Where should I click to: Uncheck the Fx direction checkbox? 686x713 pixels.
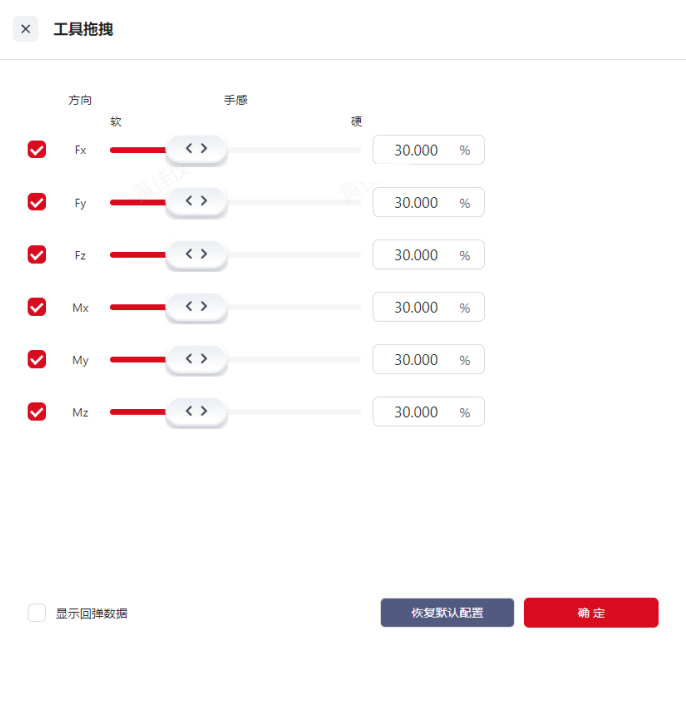[37, 150]
